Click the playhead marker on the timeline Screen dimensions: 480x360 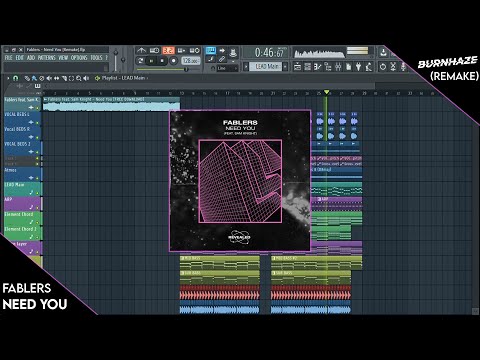pyautogui.click(x=327, y=92)
